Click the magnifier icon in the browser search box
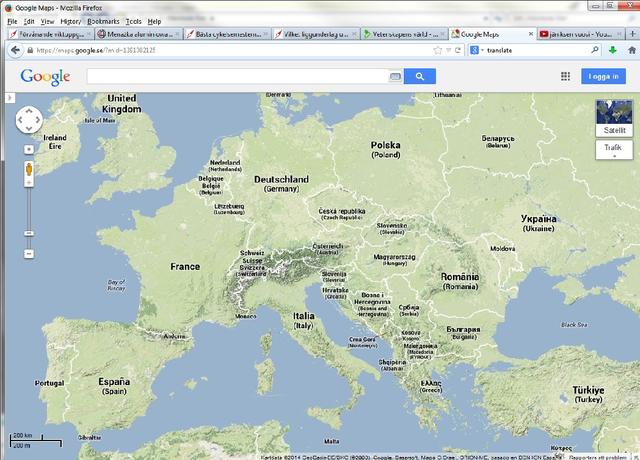 [595, 50]
